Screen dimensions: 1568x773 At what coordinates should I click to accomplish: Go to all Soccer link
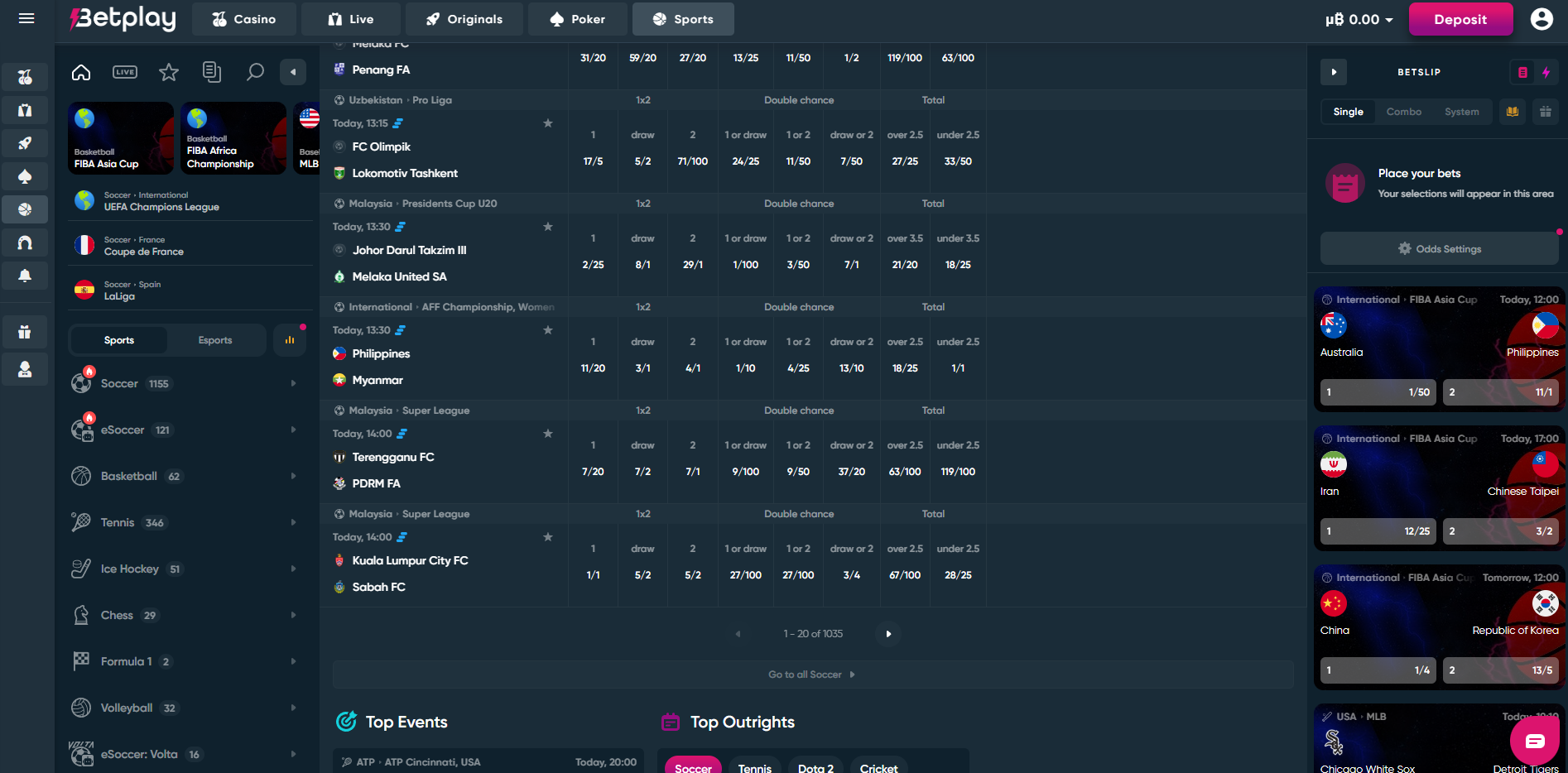(812, 675)
